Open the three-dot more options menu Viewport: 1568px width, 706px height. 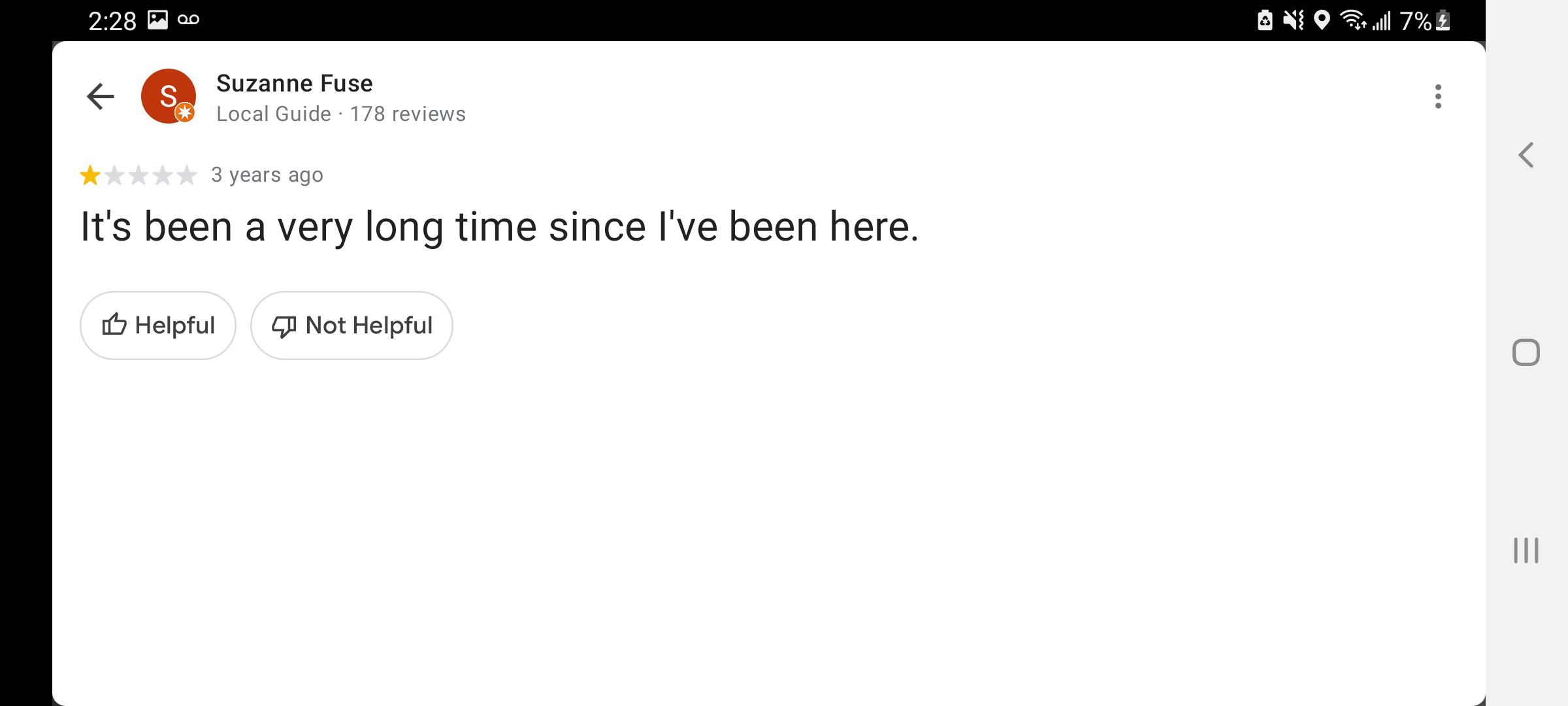(x=1437, y=97)
